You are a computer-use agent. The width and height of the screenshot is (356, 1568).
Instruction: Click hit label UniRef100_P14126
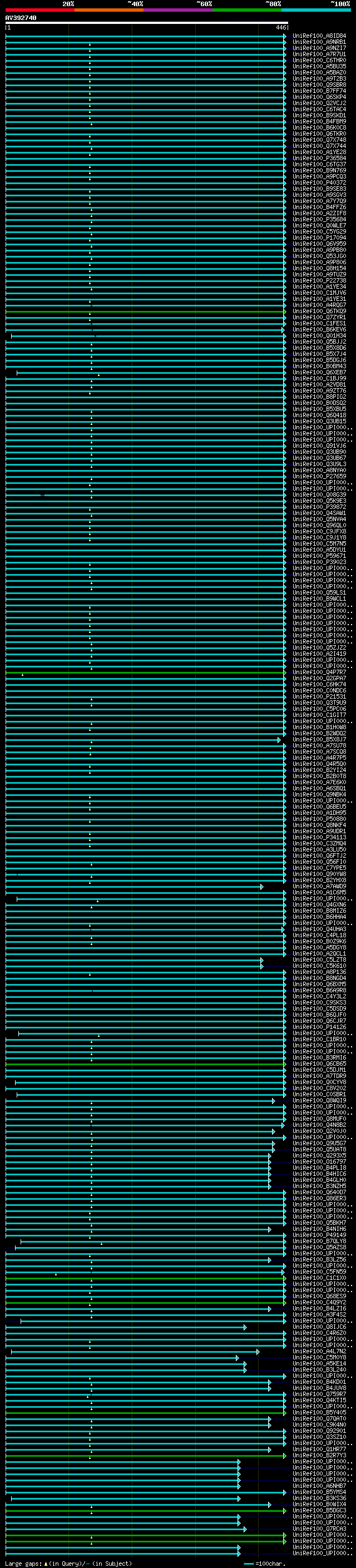[x=319, y=1027]
